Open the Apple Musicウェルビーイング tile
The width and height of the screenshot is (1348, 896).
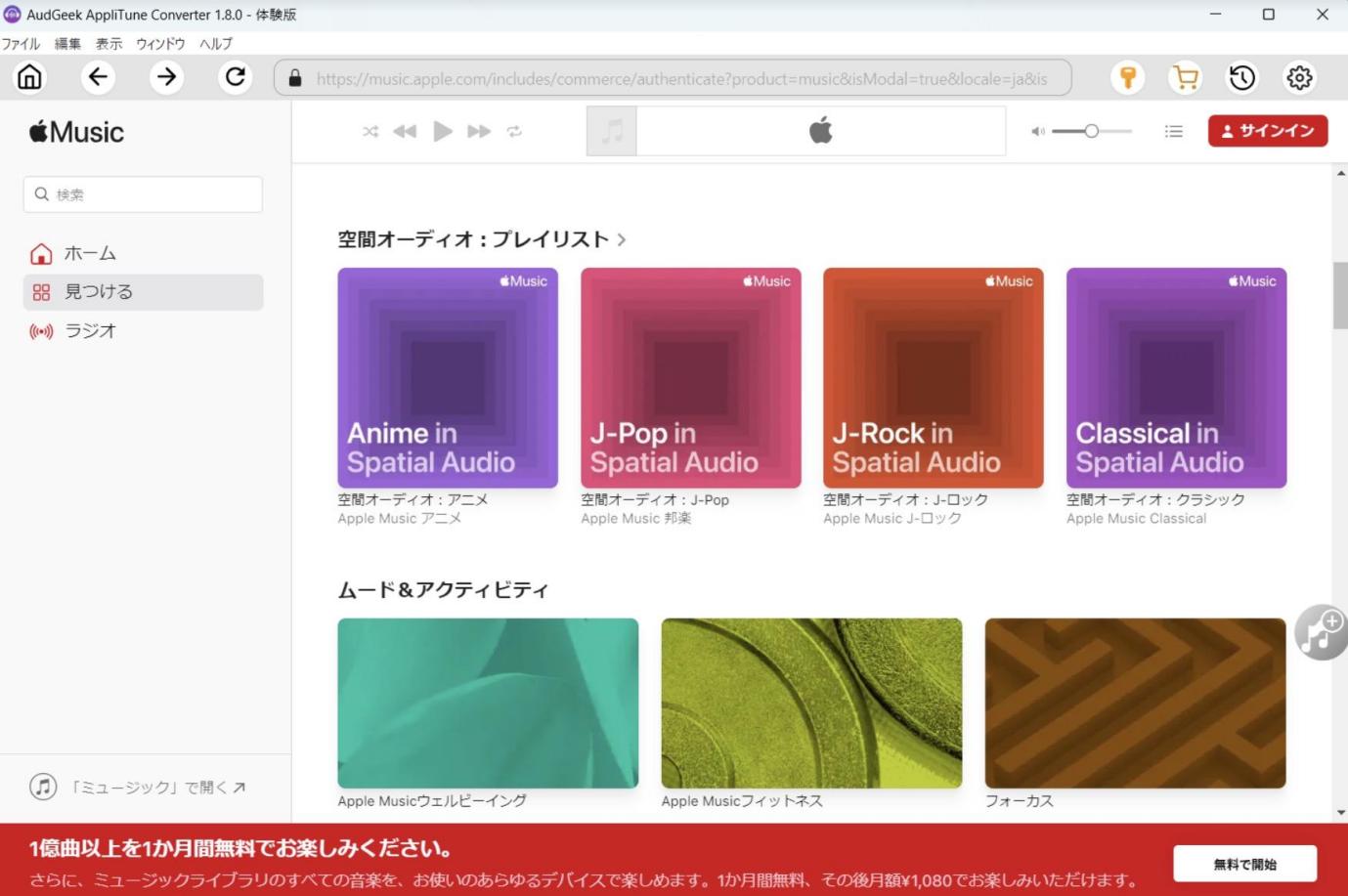[488, 704]
